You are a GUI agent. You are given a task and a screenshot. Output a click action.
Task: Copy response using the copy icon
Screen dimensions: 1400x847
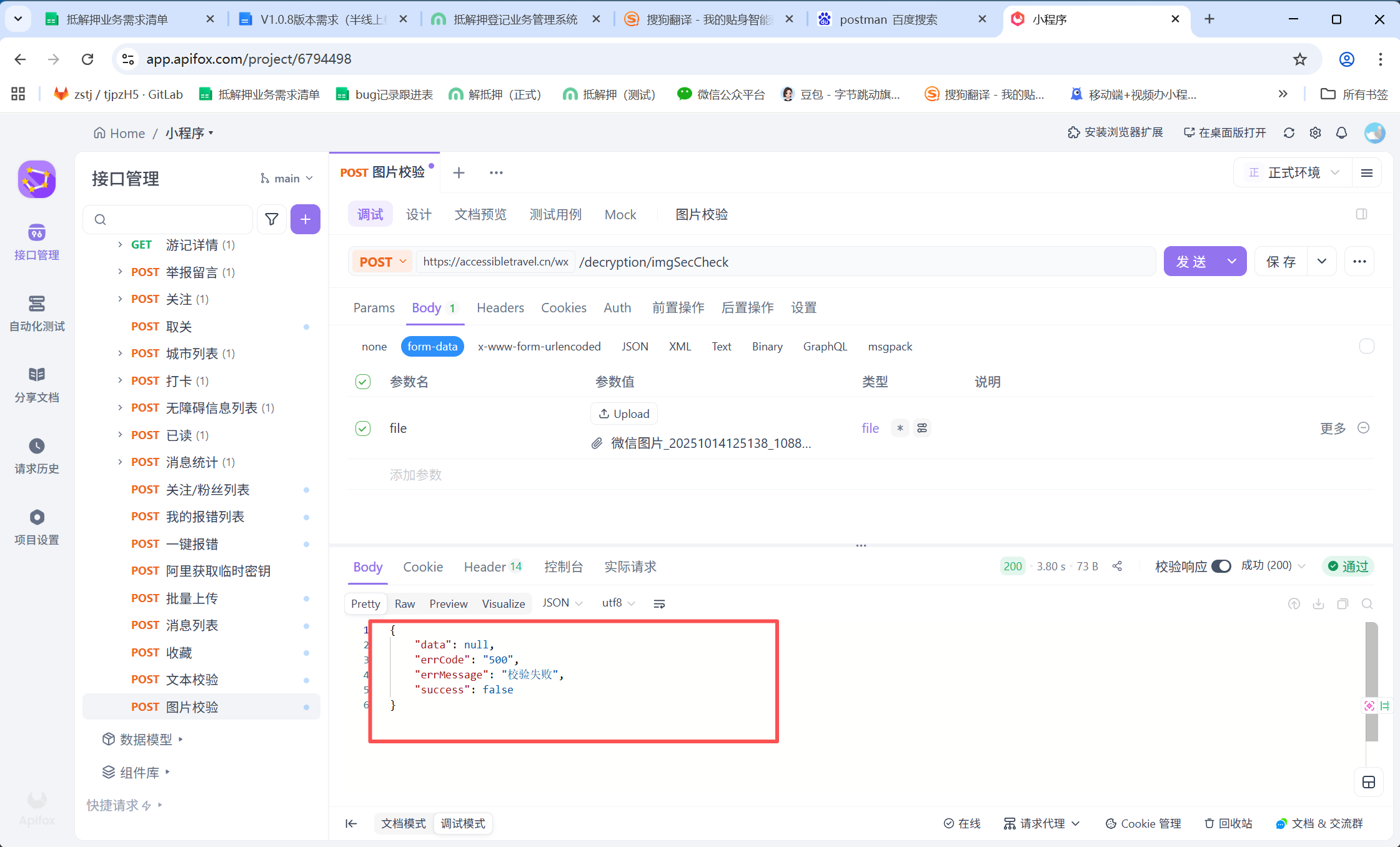tap(1343, 603)
